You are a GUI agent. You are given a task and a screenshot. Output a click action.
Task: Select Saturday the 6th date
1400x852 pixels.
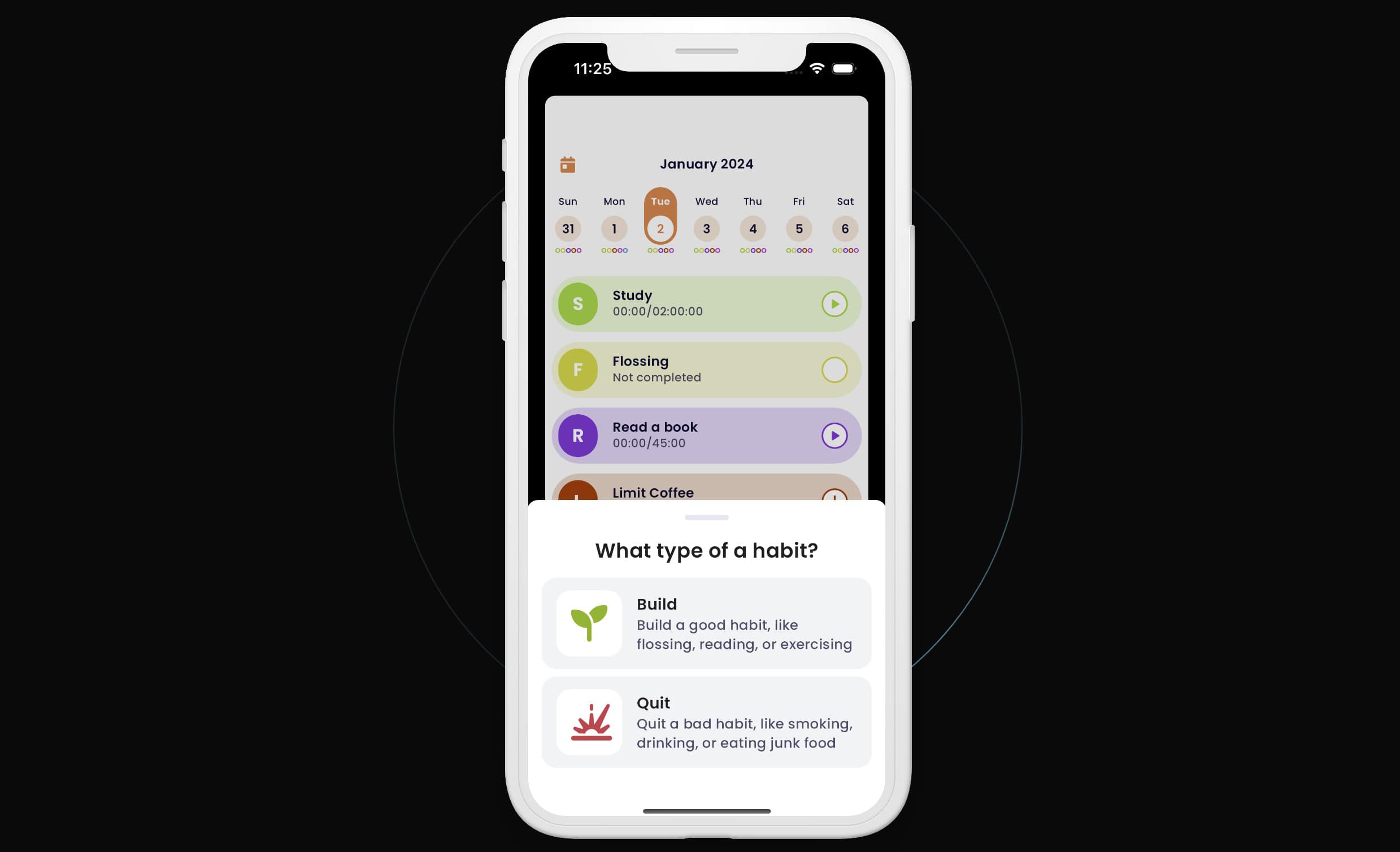tap(844, 228)
